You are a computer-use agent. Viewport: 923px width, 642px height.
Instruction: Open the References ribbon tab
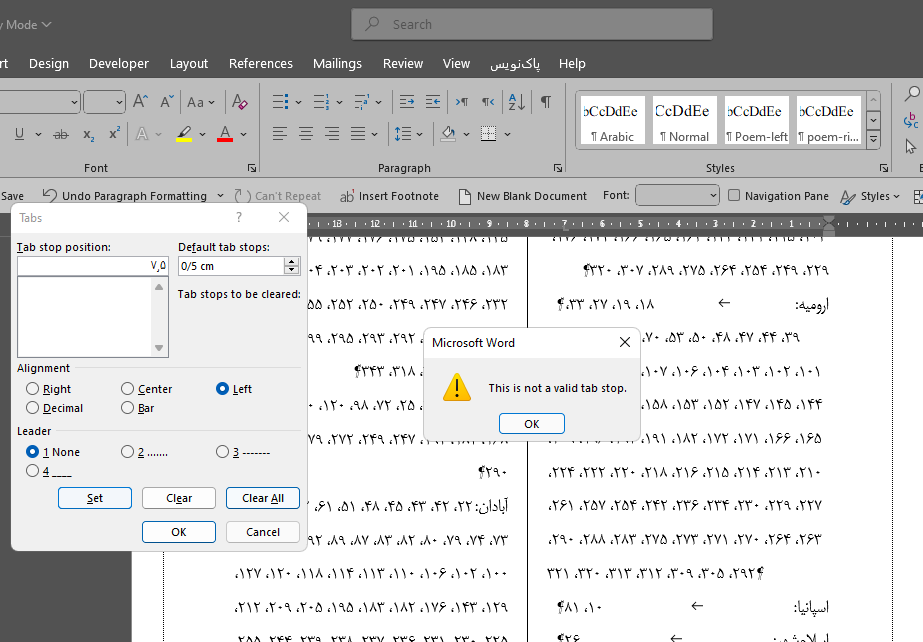(x=260, y=63)
